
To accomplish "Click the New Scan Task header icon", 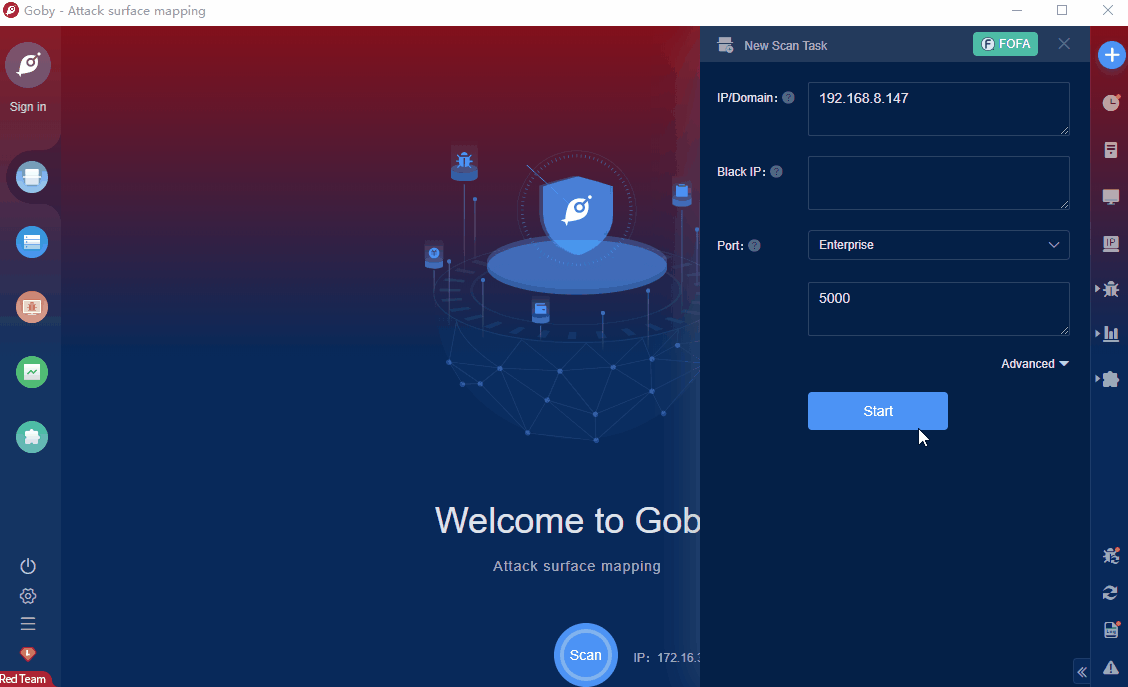I will 725,45.
